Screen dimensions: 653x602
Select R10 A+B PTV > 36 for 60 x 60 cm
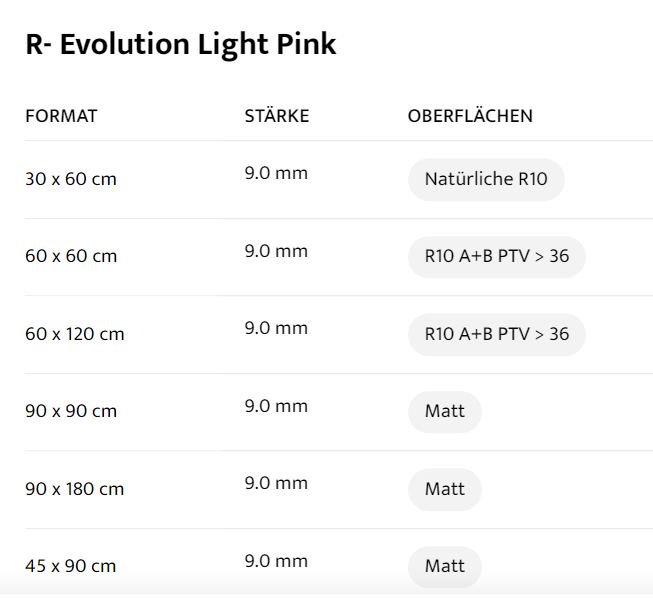(496, 257)
